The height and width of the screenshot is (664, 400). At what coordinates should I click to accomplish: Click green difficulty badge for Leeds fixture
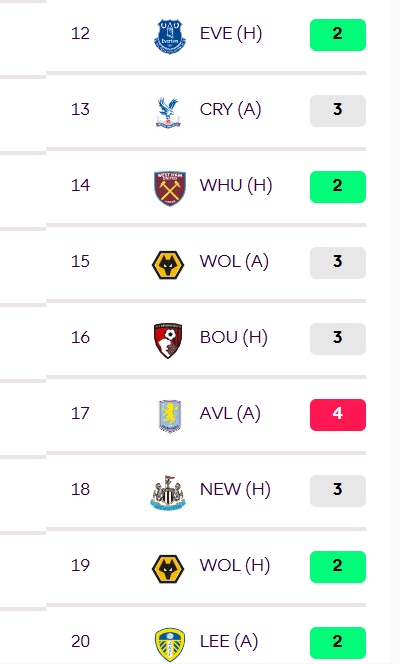tap(338, 643)
